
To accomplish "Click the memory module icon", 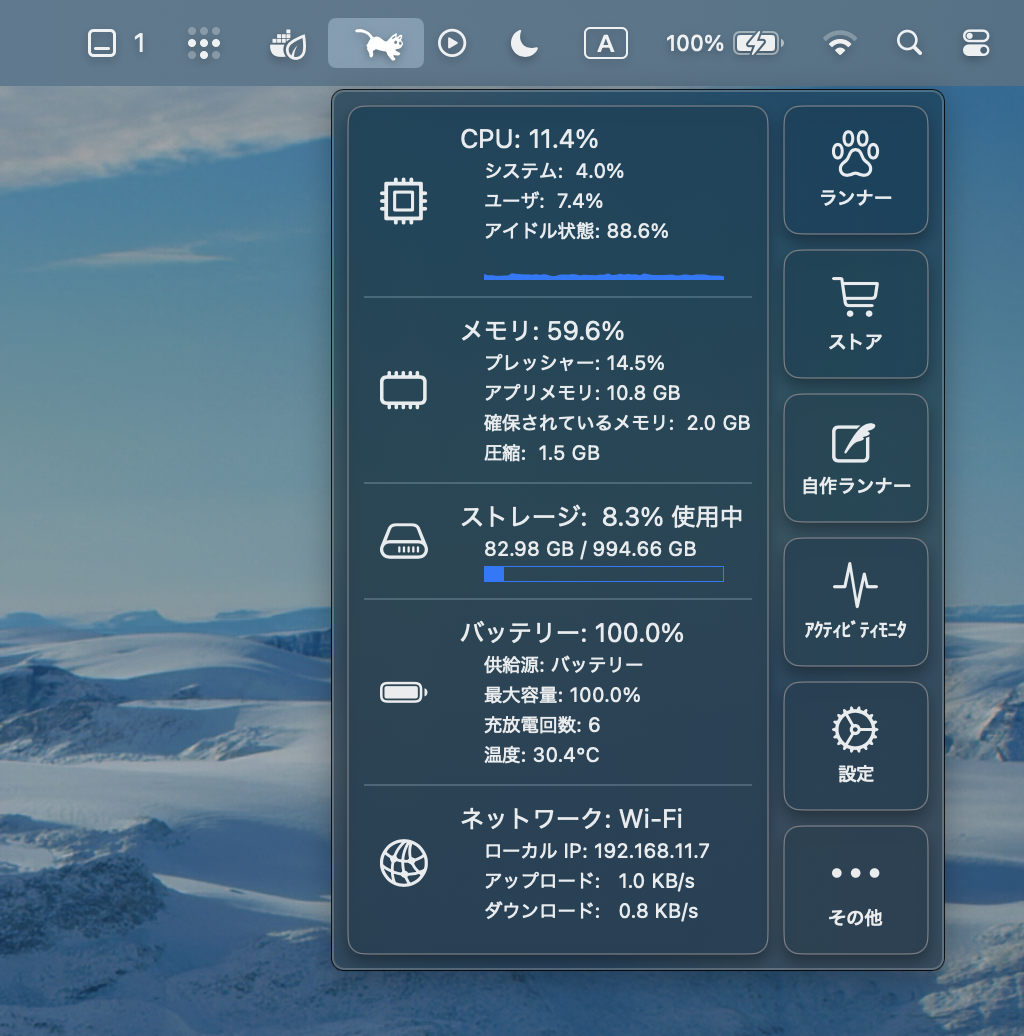I will tap(403, 390).
